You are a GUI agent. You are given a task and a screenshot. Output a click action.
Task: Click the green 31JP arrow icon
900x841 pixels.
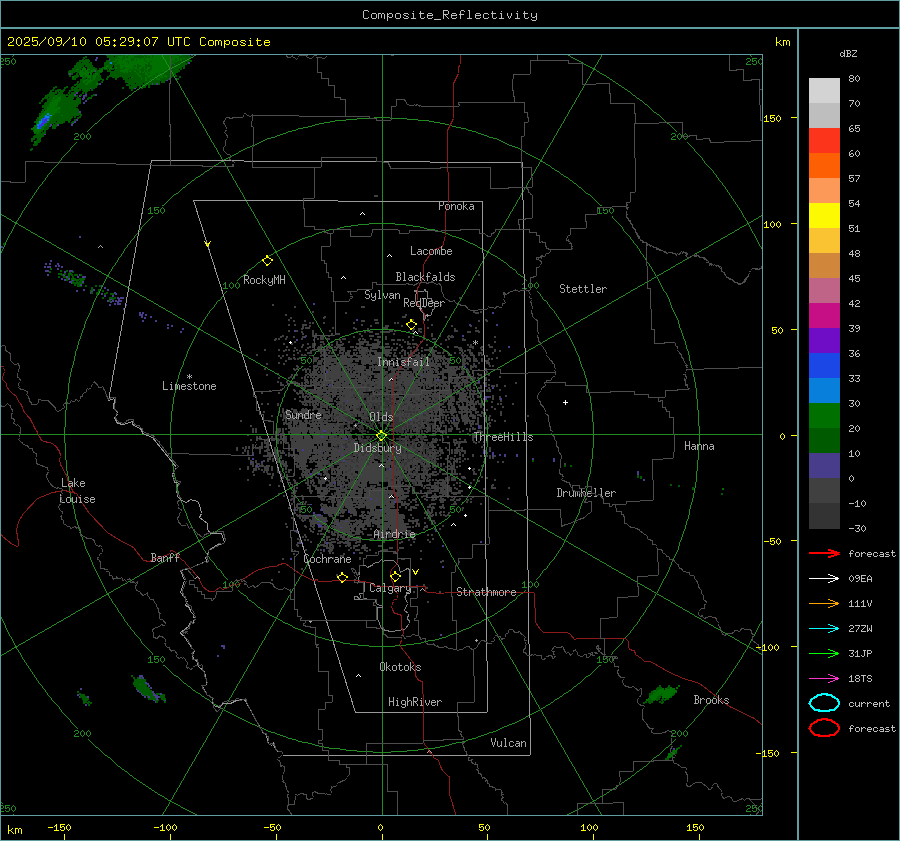click(x=824, y=653)
